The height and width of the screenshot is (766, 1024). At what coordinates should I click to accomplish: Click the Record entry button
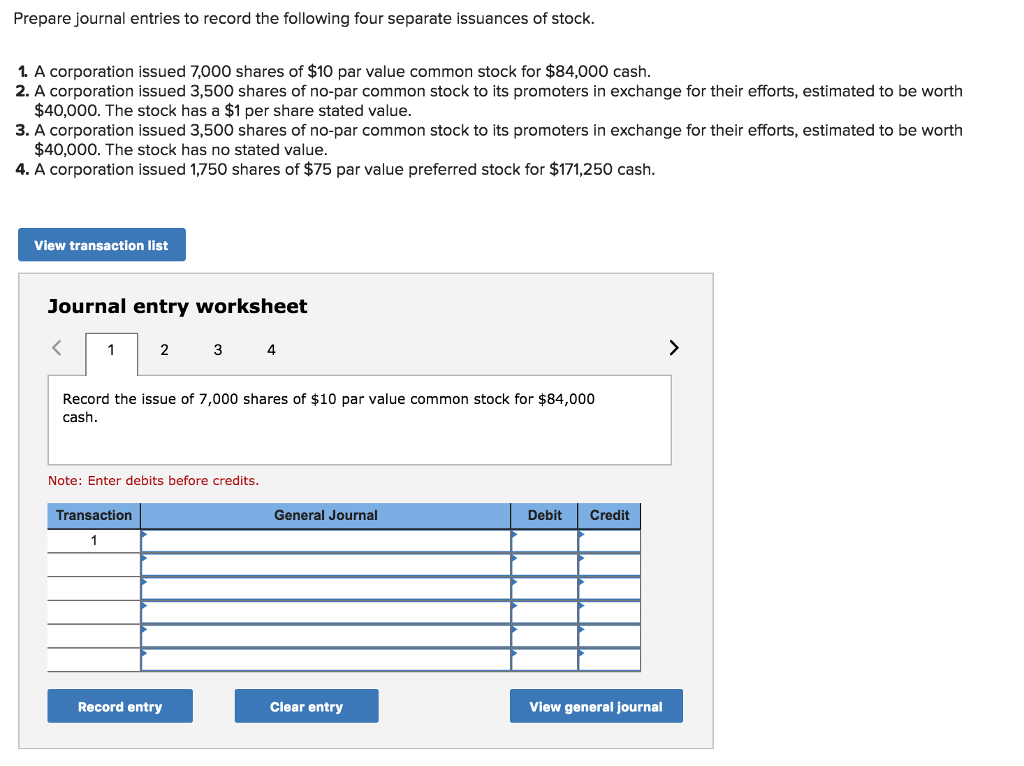point(120,705)
